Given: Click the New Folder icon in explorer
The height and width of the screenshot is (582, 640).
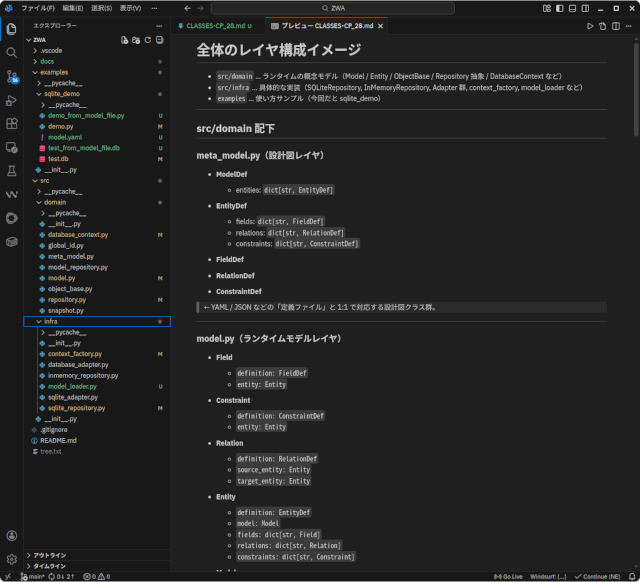Looking at the screenshot, I should click(x=136, y=40).
